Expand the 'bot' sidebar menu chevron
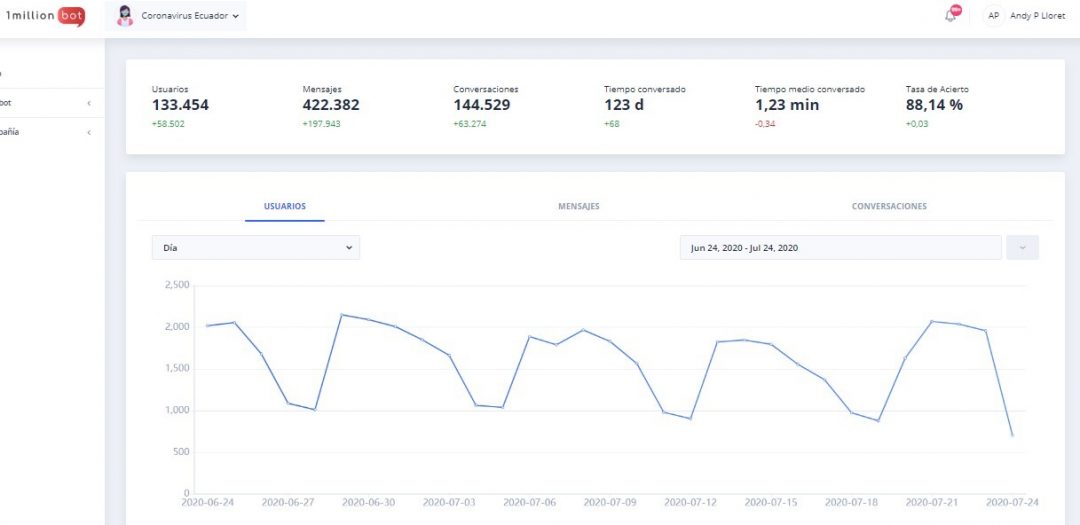This screenshot has height=525, width=1080. click(89, 103)
